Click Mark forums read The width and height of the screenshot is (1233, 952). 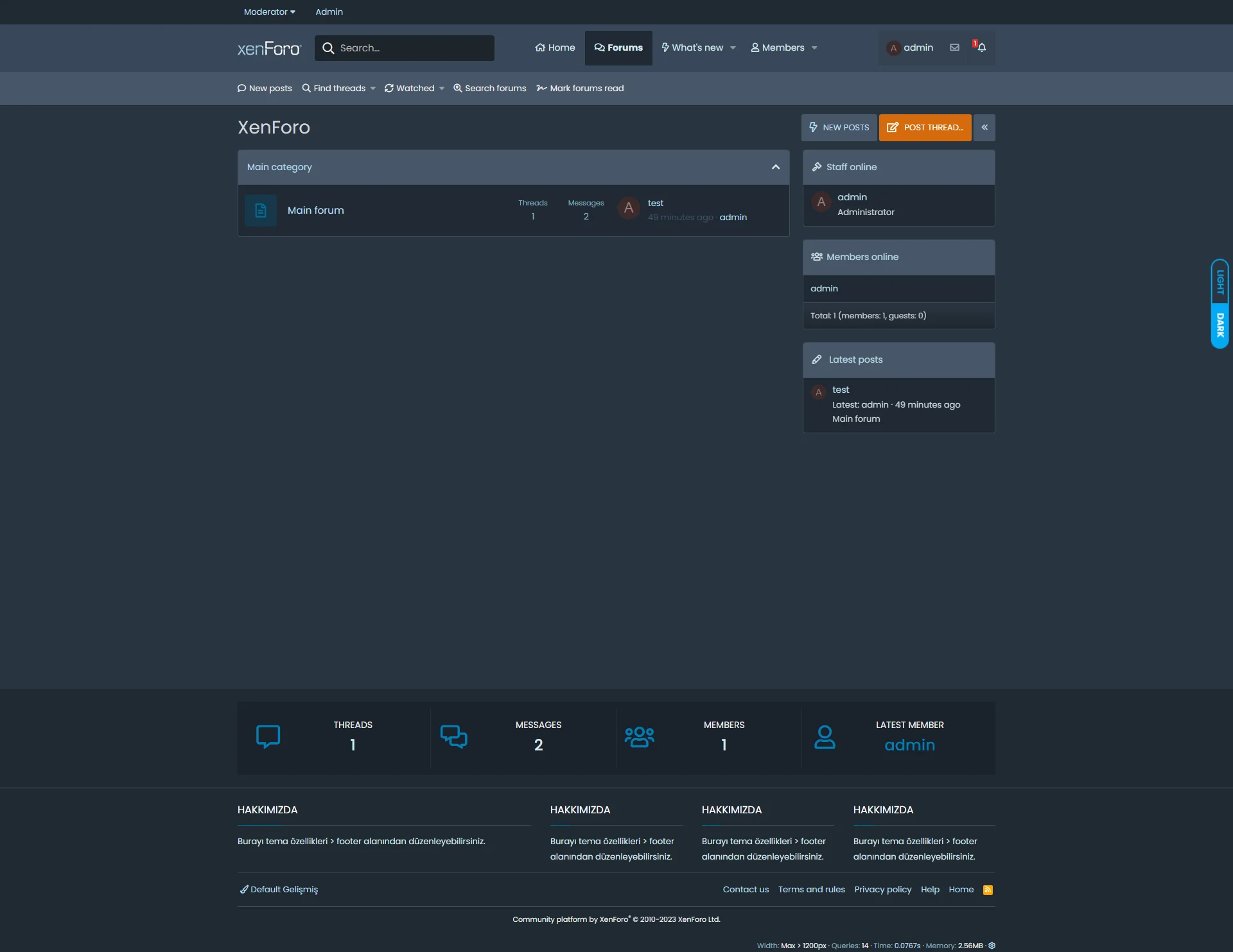[580, 88]
